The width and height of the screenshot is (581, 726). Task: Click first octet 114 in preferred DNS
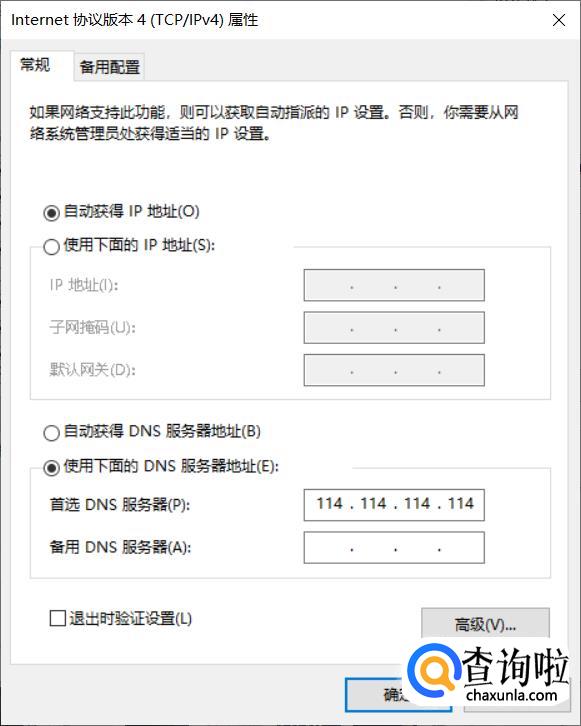click(330, 503)
